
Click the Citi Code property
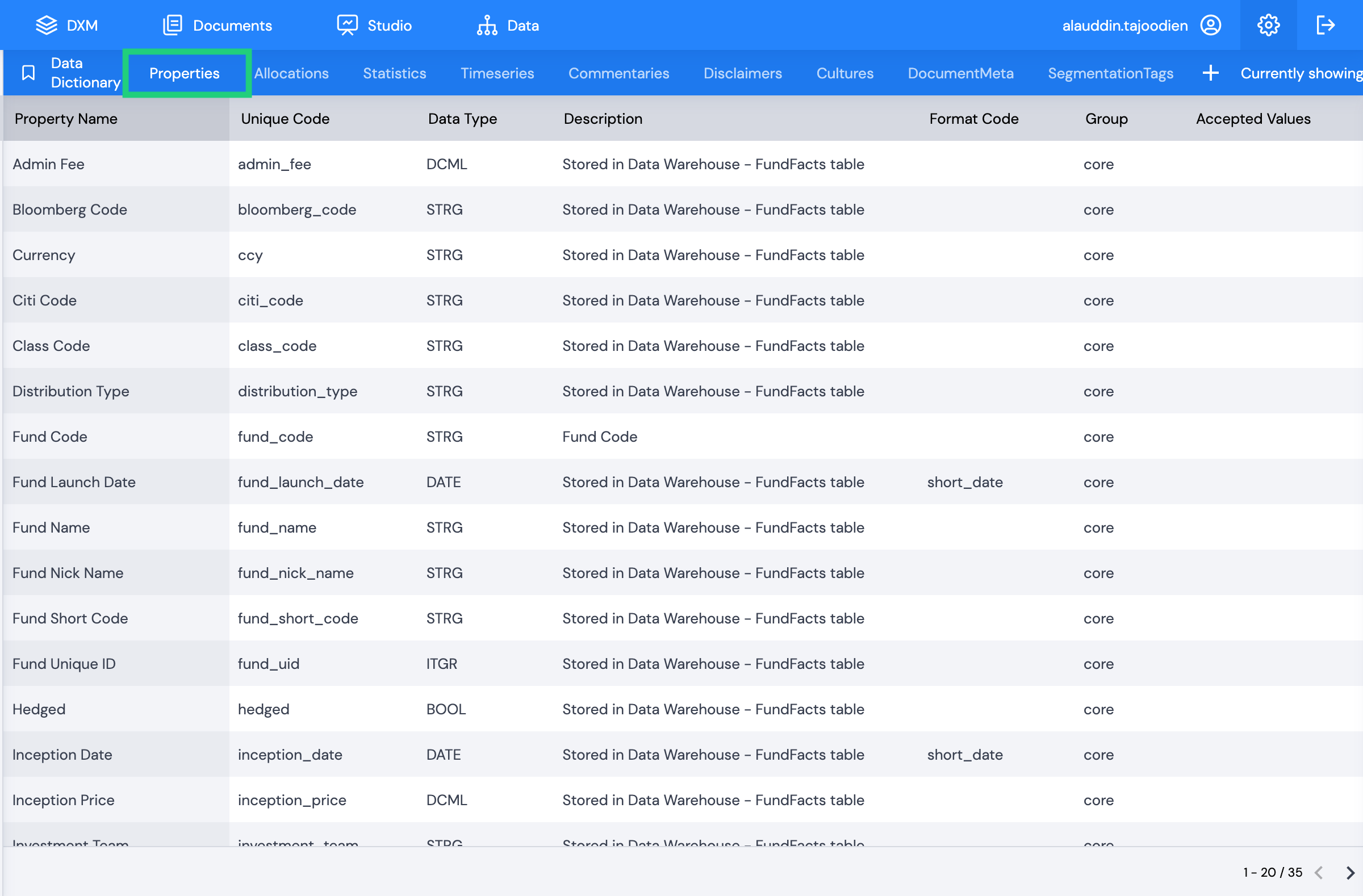[44, 300]
